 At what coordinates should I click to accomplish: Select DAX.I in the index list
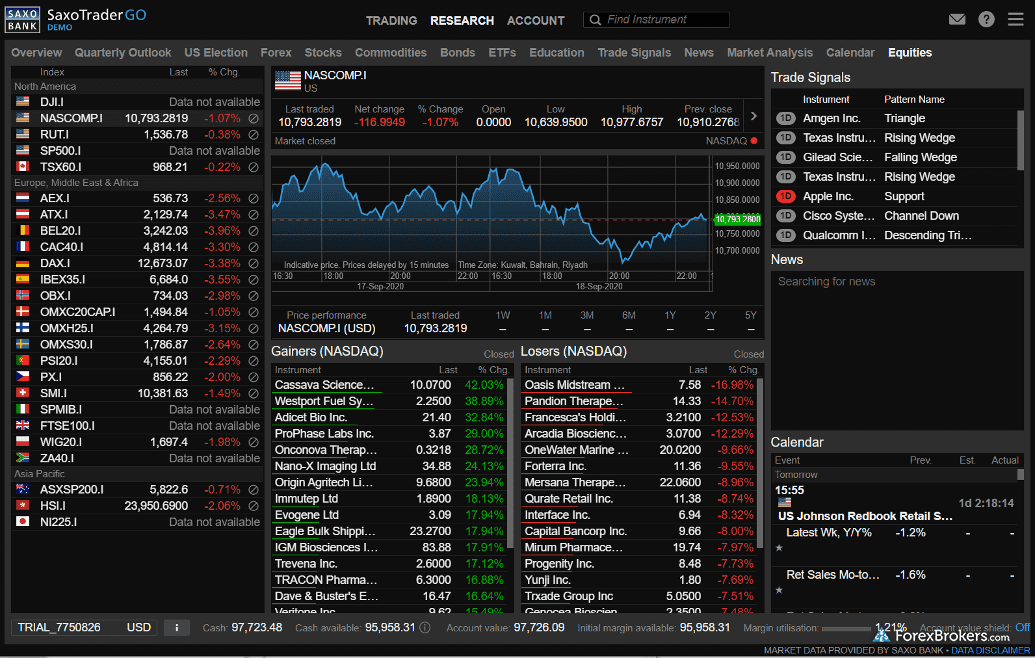click(x=137, y=263)
